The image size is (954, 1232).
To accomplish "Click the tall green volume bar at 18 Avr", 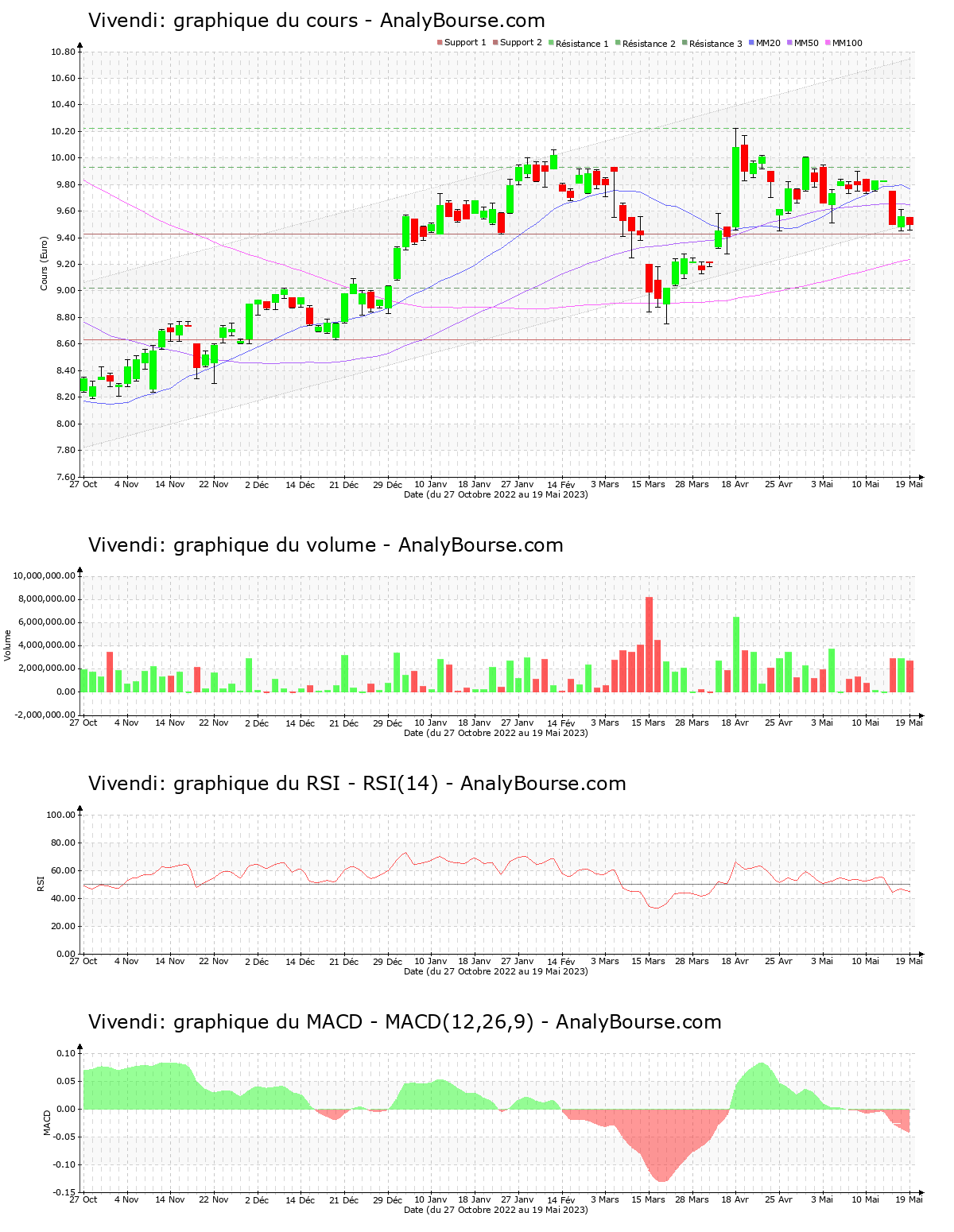I will (736, 654).
